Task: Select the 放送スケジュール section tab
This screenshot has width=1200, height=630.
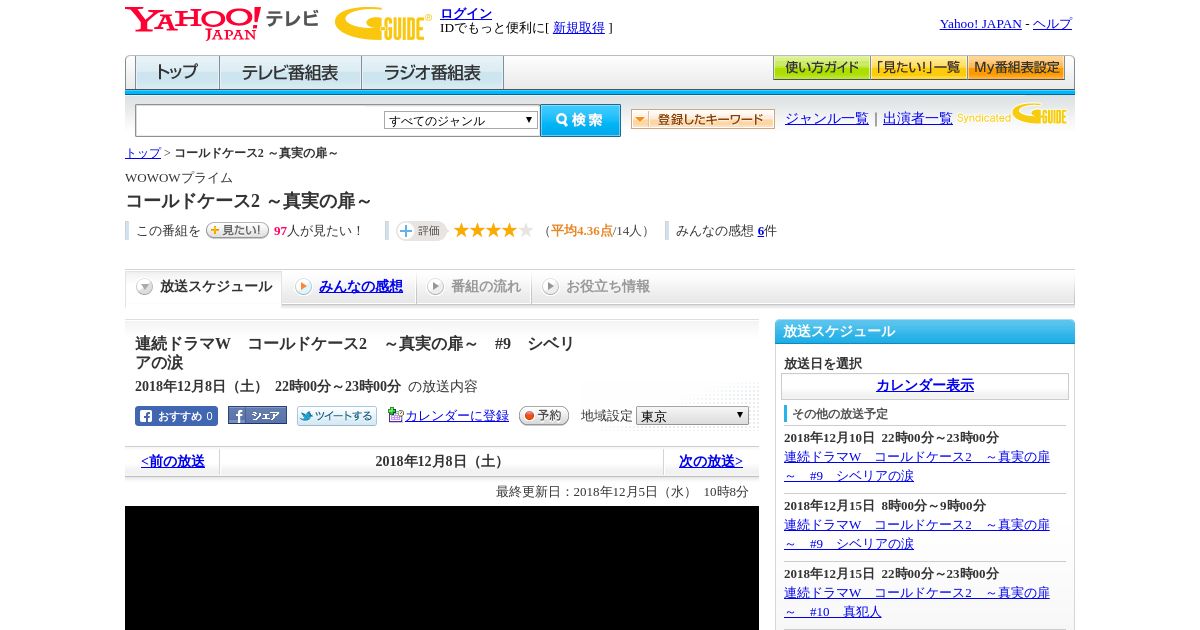Action: (203, 287)
